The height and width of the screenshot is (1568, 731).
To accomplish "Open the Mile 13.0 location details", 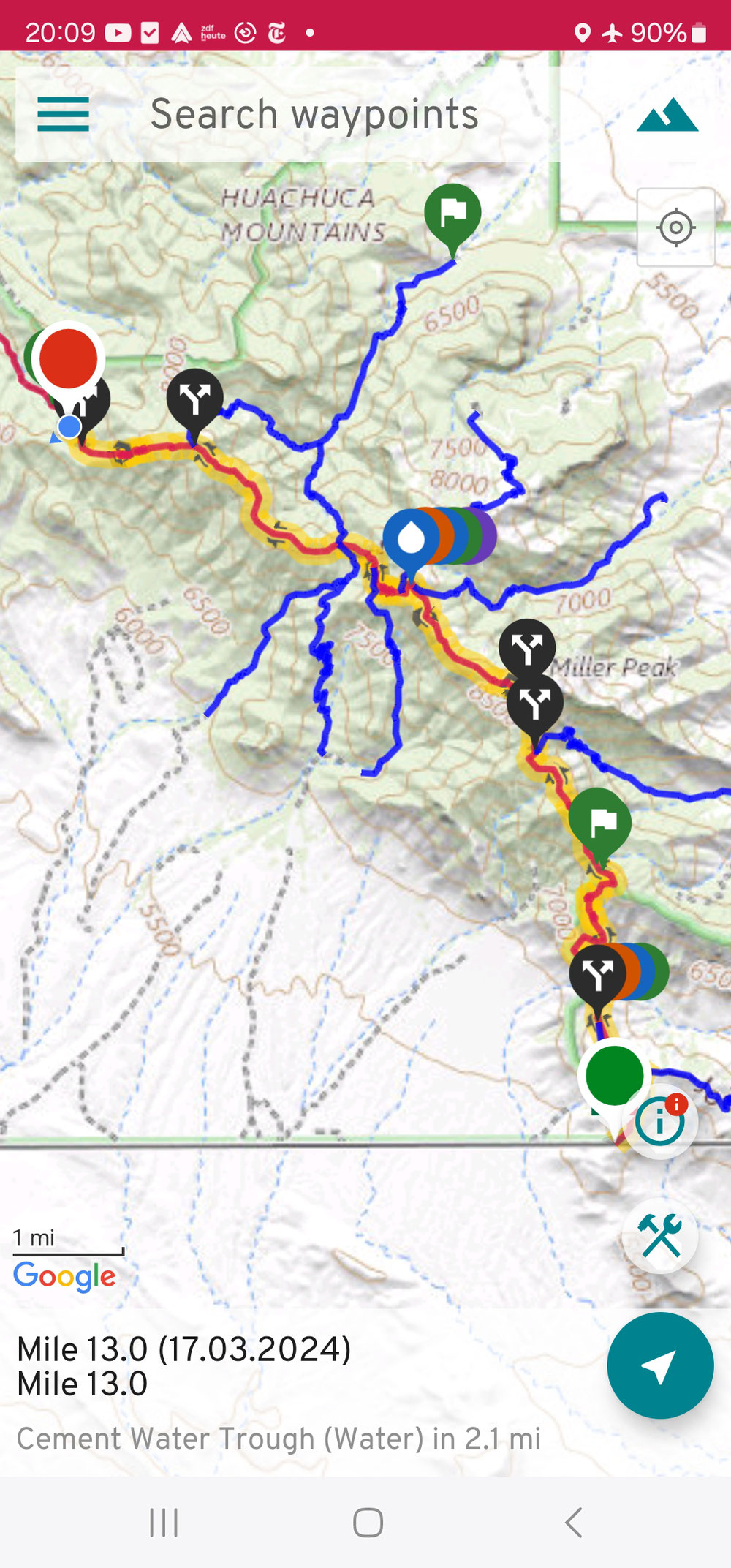I will [184, 1366].
